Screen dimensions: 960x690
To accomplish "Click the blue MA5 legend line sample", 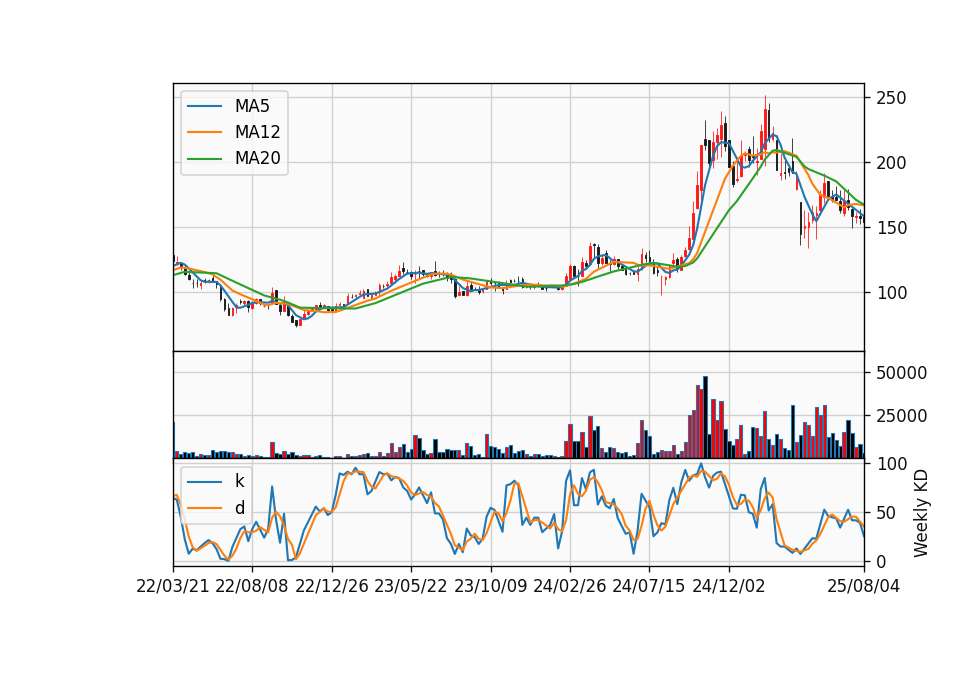I will (x=204, y=106).
